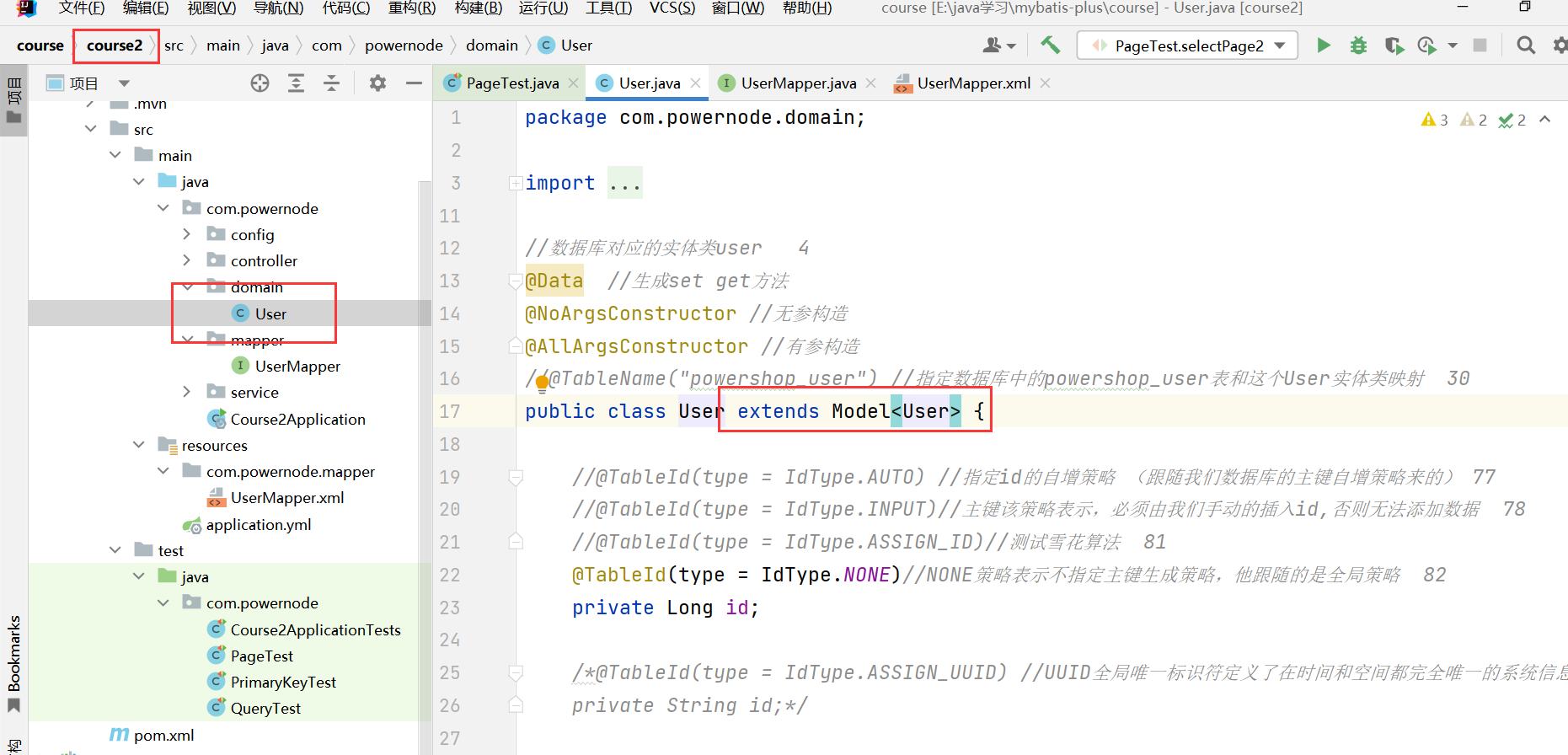Locate opened file target icon
1568x755 pixels.
[x=260, y=83]
